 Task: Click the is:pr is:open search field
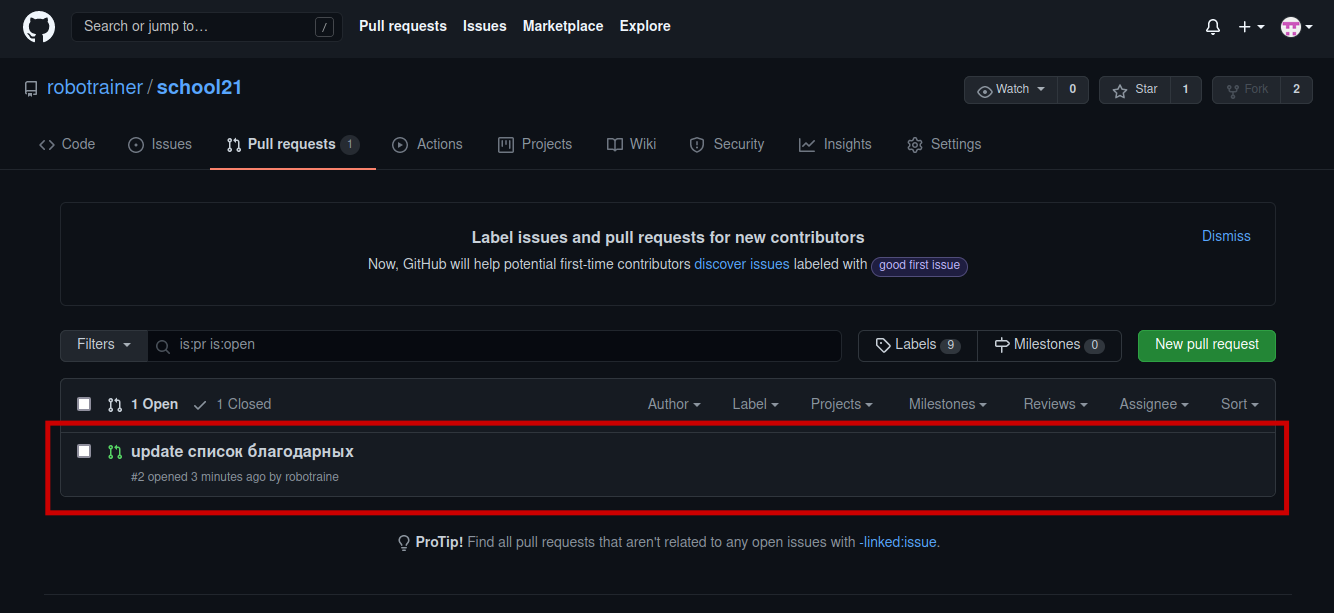click(x=495, y=345)
